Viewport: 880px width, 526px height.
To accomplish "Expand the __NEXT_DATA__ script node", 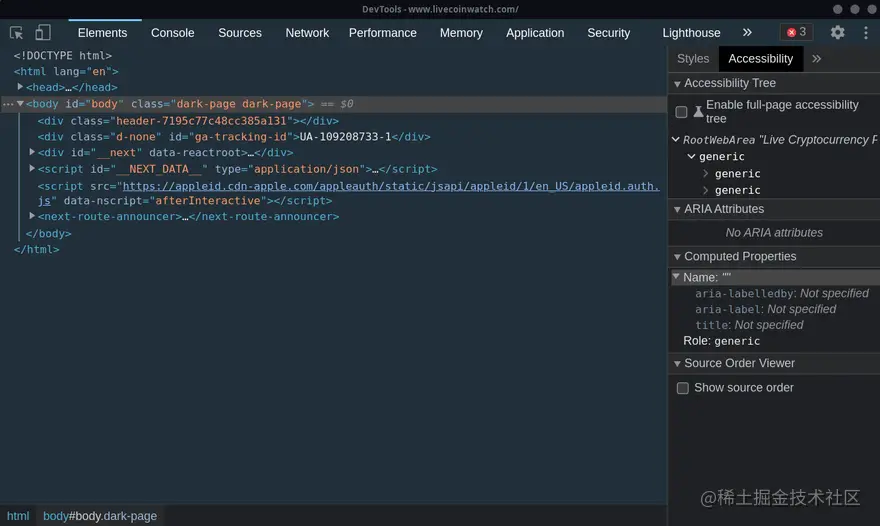I will (x=32, y=168).
